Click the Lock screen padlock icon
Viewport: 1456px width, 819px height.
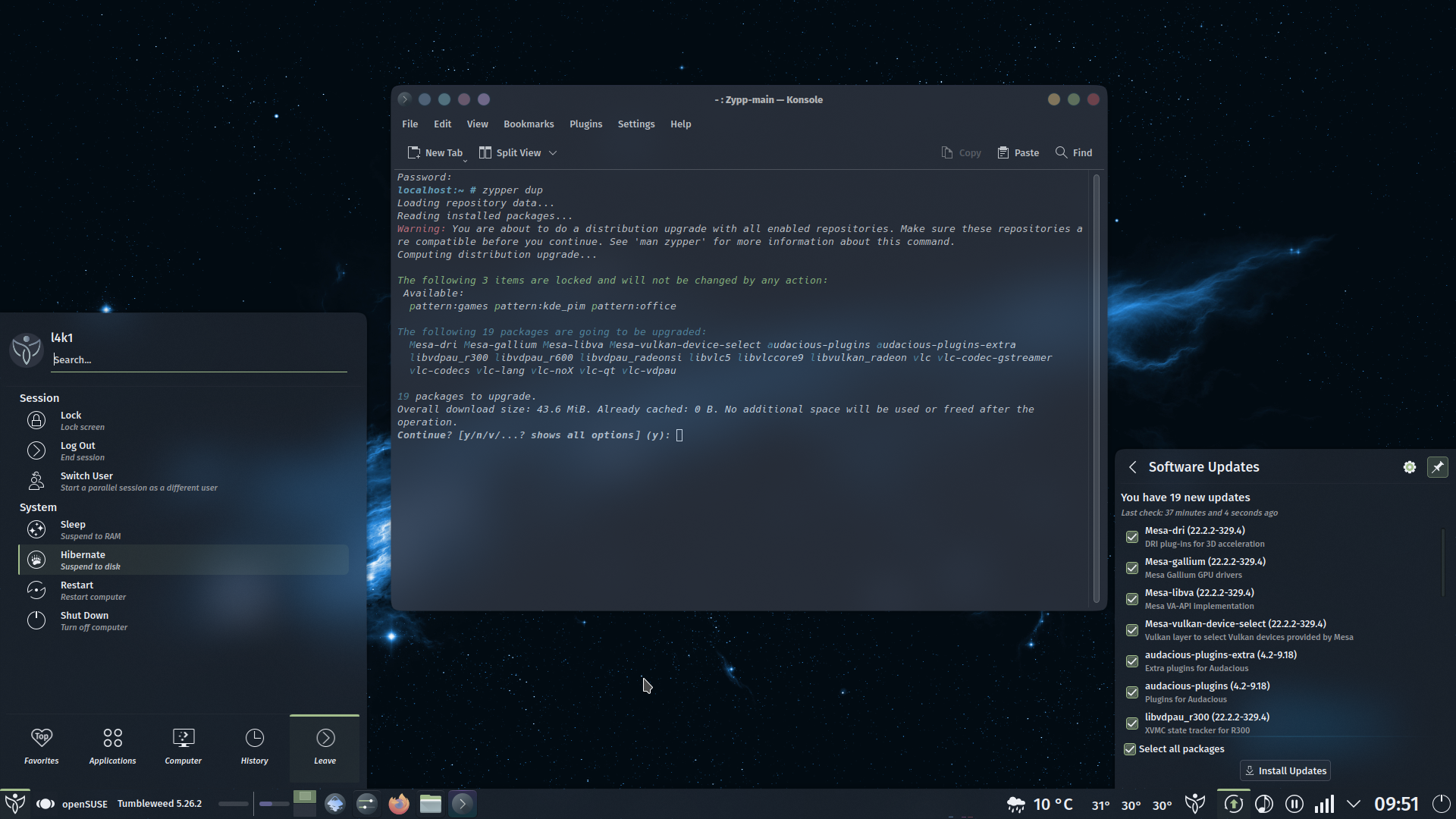[36, 420]
